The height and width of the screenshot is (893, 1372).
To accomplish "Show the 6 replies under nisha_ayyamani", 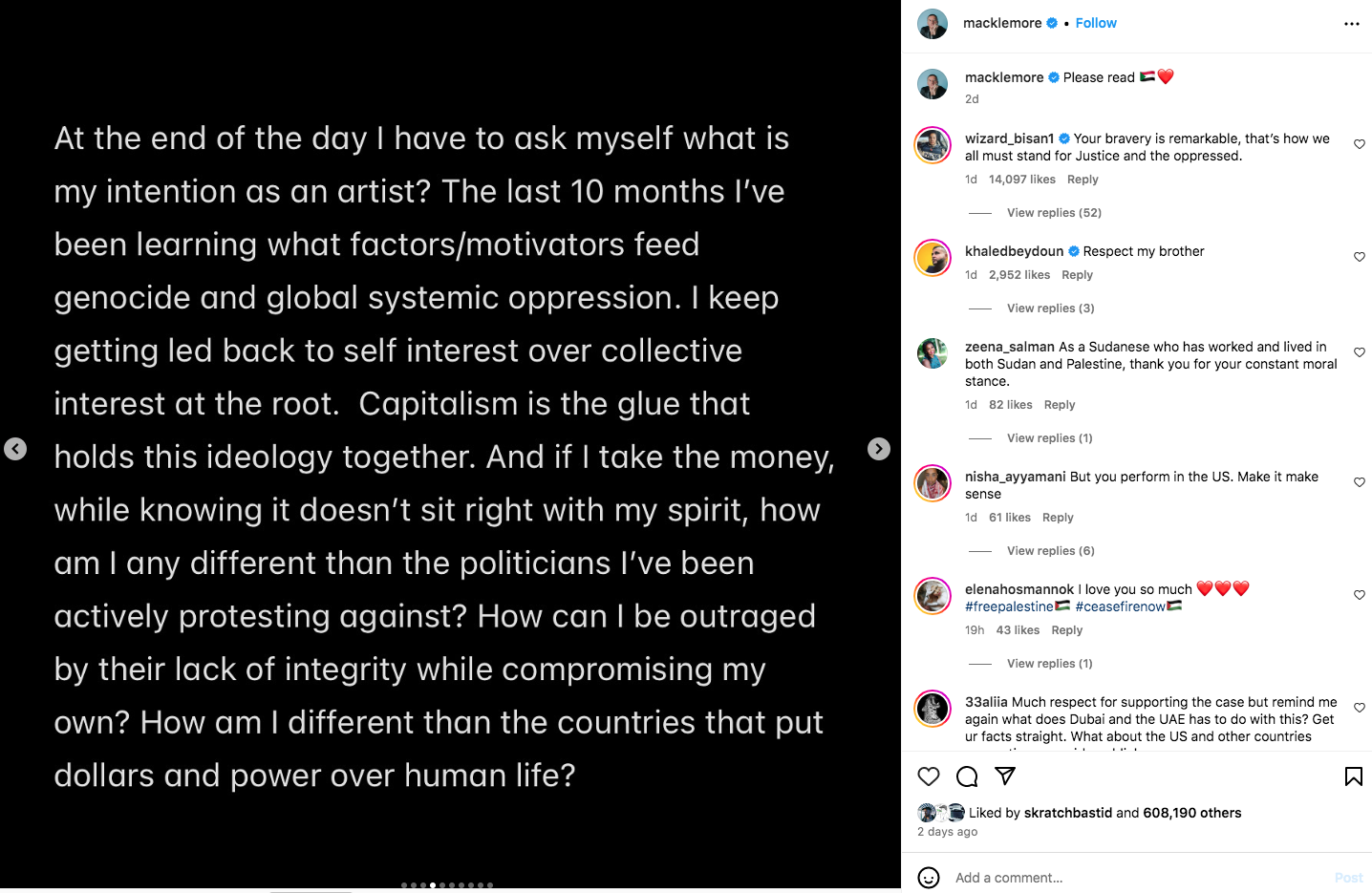I will click(x=1050, y=551).
